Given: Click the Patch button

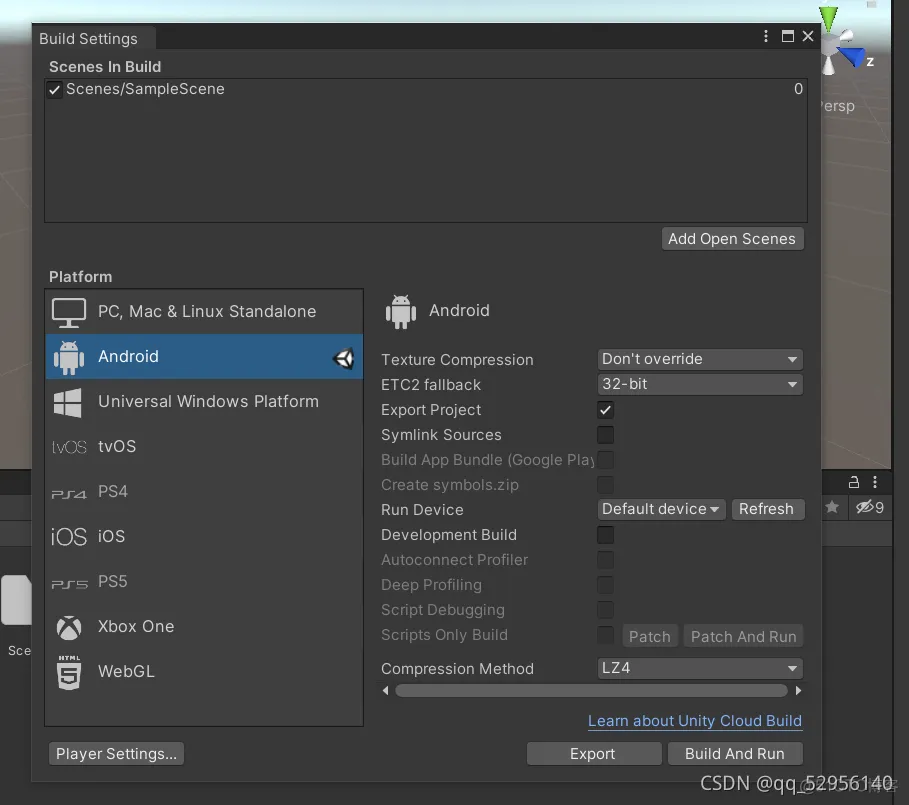Looking at the screenshot, I should coord(650,636).
